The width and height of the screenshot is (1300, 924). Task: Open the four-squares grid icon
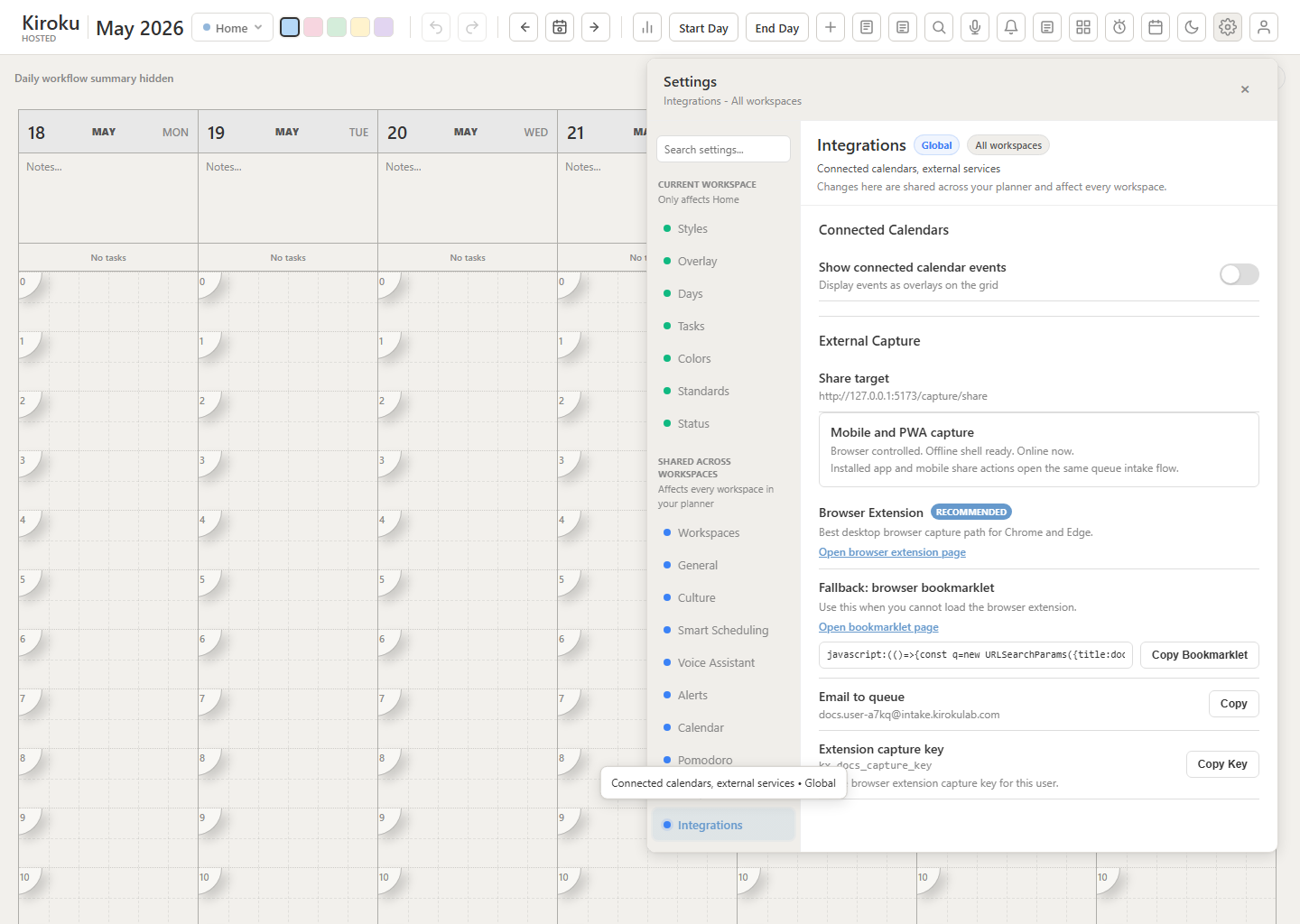[x=1083, y=27]
